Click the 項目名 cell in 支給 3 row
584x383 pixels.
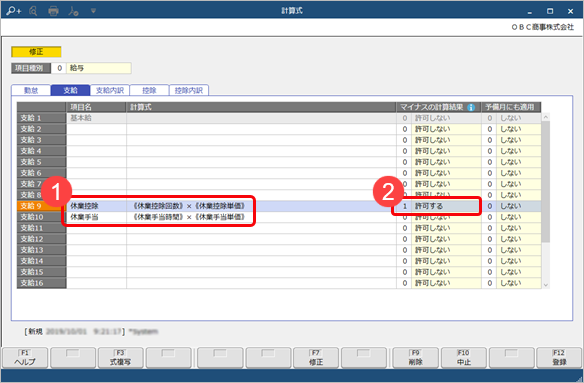click(x=96, y=140)
